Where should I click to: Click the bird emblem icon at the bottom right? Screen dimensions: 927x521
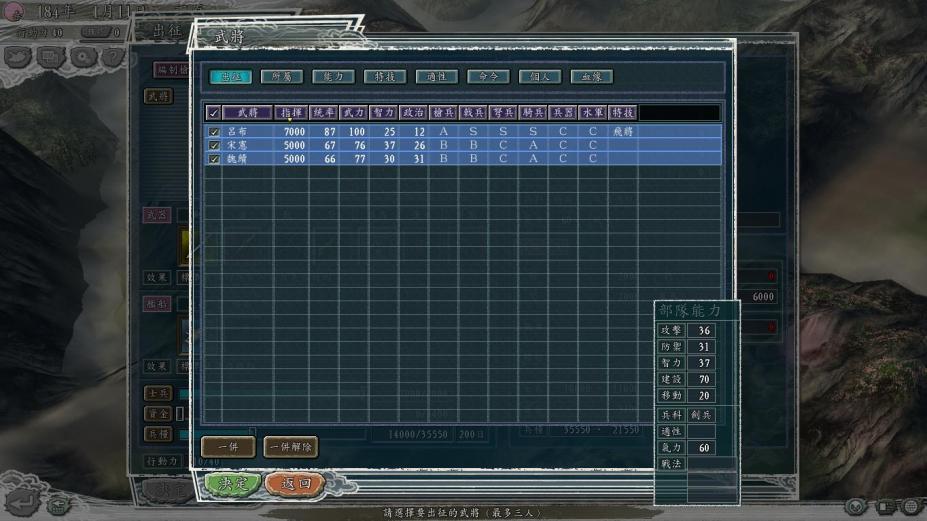point(856,506)
